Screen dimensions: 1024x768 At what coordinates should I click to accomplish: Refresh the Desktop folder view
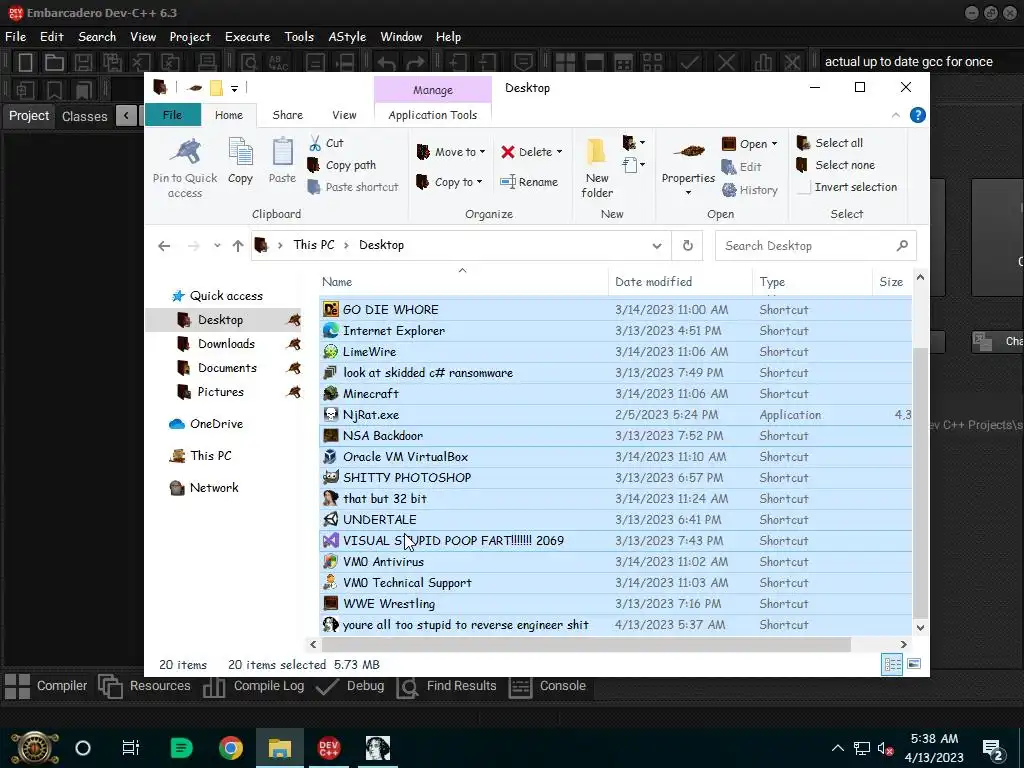tap(688, 246)
